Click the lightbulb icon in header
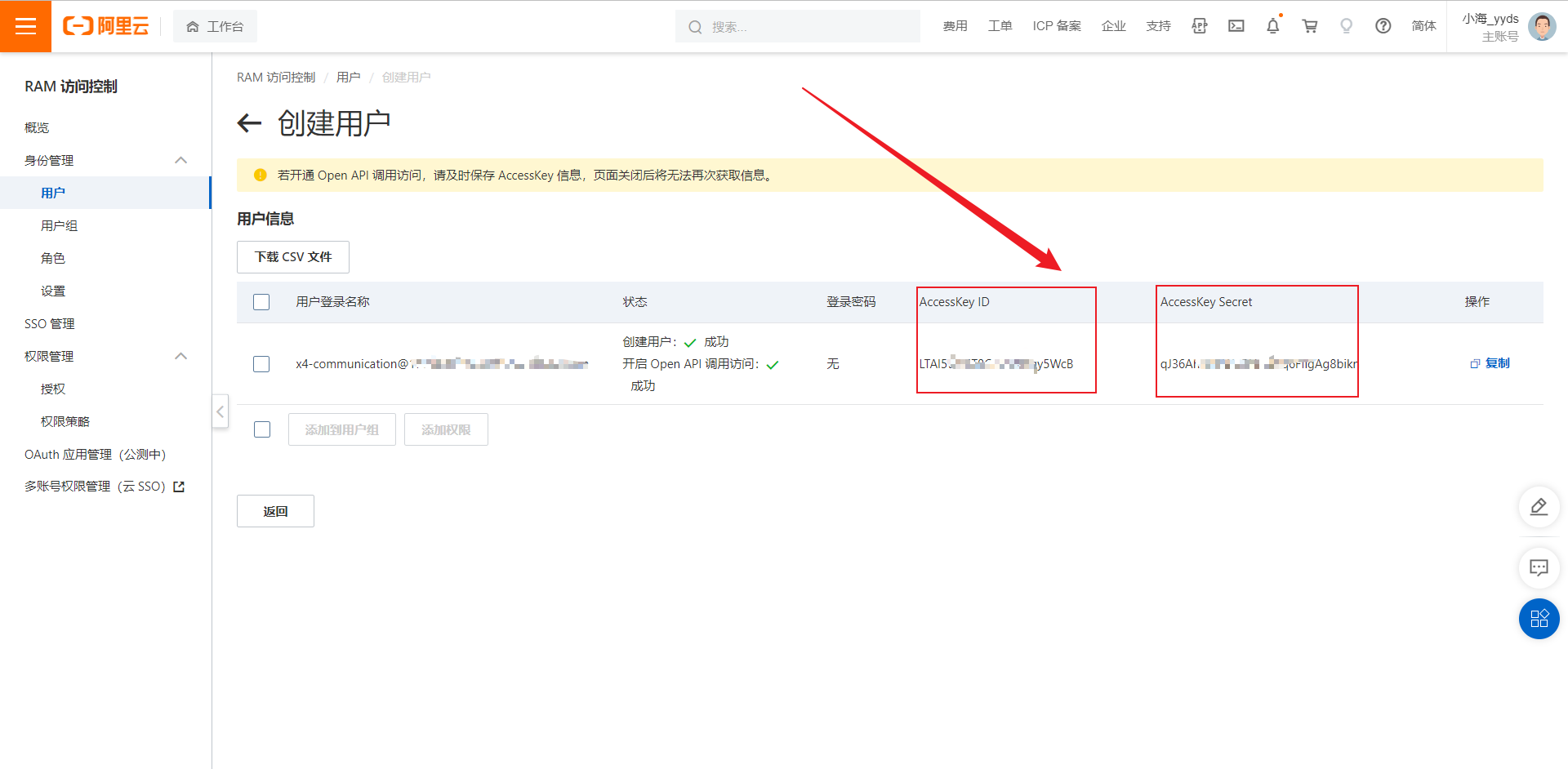 coord(1347,26)
